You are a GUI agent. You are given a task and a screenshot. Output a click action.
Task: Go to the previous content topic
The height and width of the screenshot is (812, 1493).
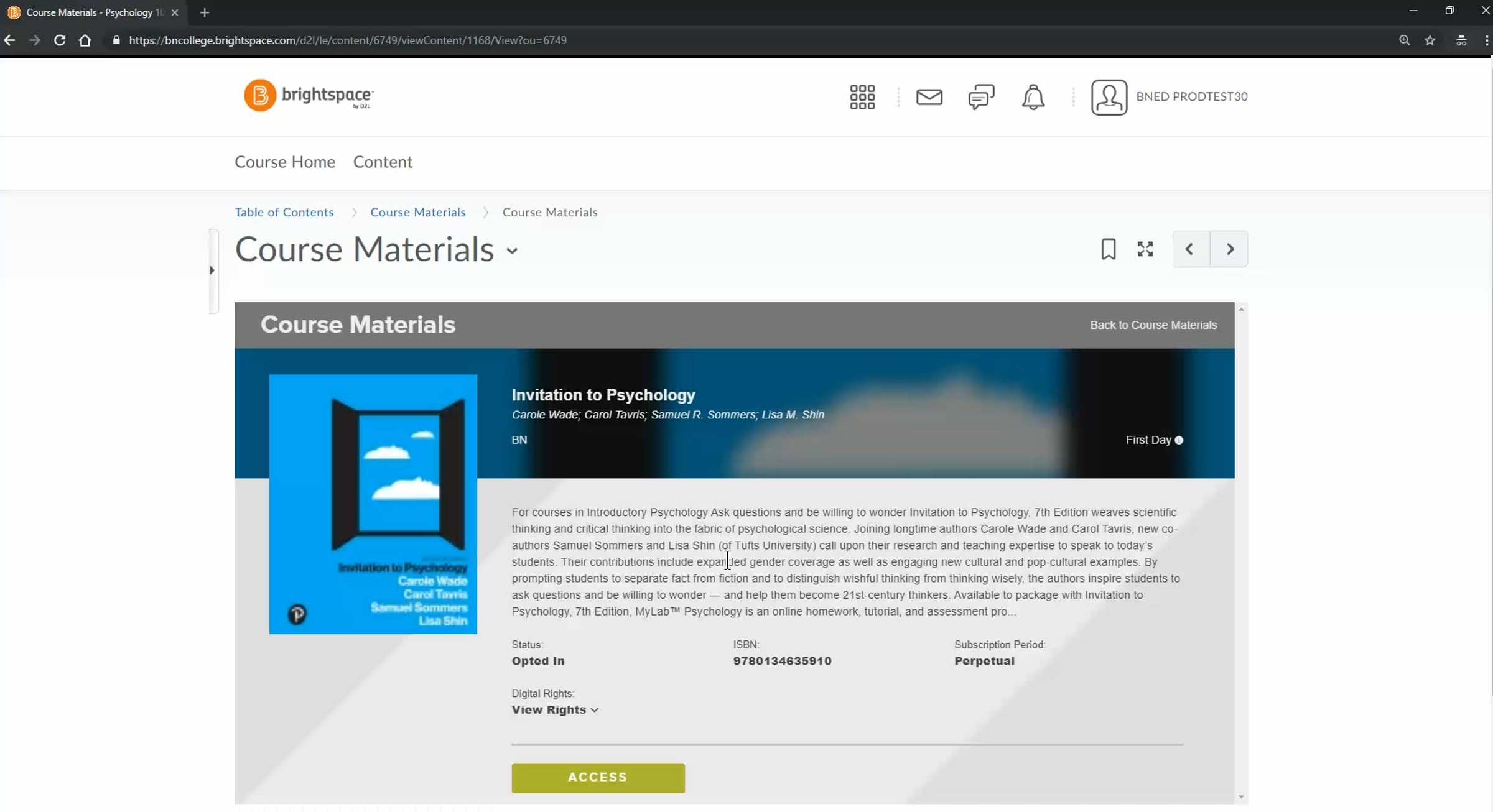1191,249
